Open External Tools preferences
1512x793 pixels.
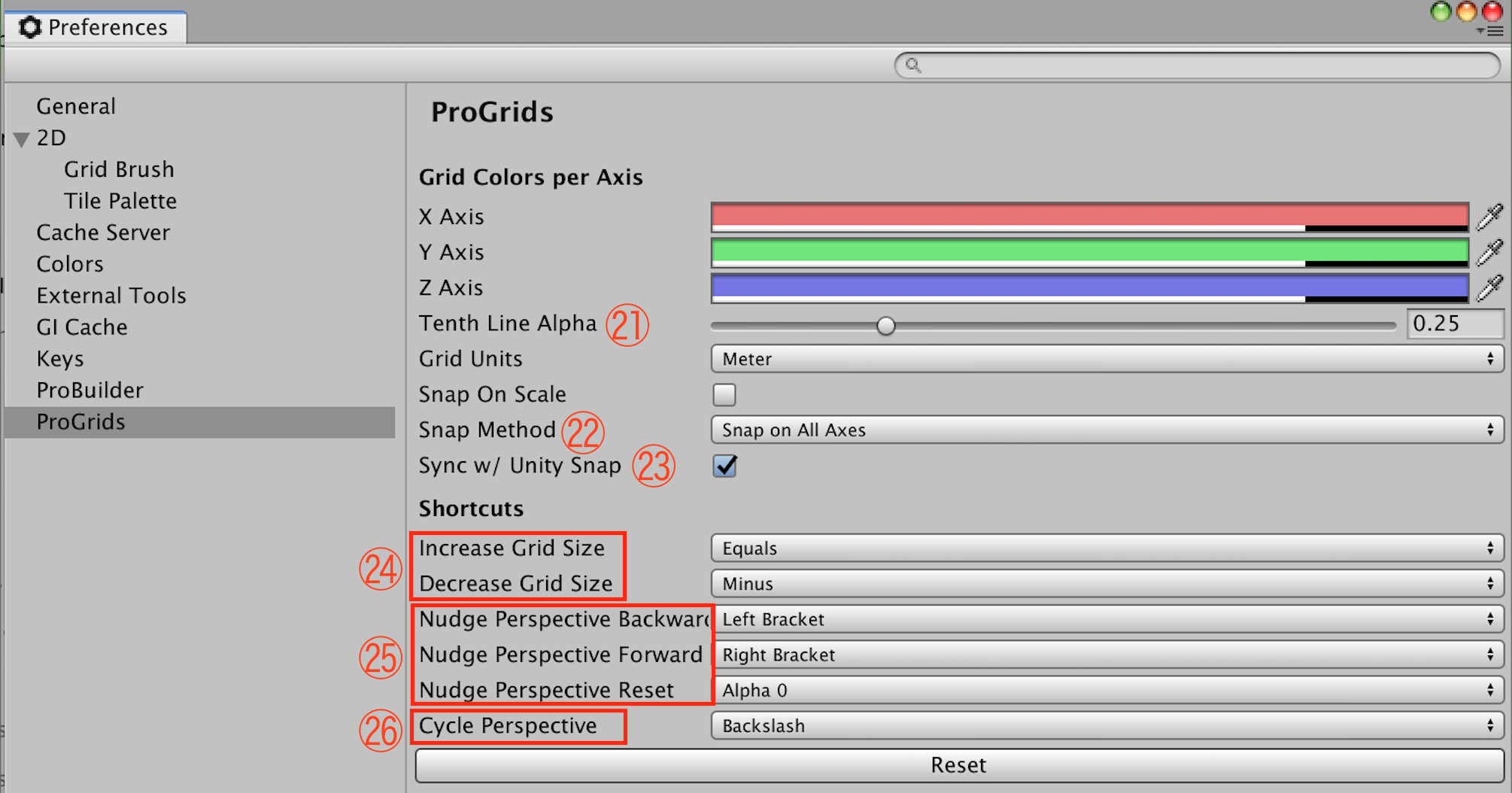tap(111, 296)
